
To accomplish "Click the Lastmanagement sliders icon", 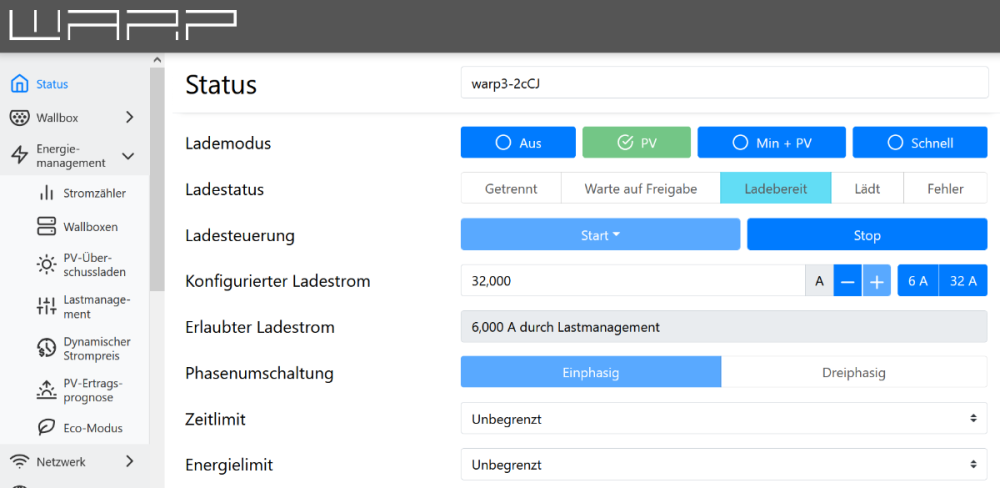I will 46,306.
